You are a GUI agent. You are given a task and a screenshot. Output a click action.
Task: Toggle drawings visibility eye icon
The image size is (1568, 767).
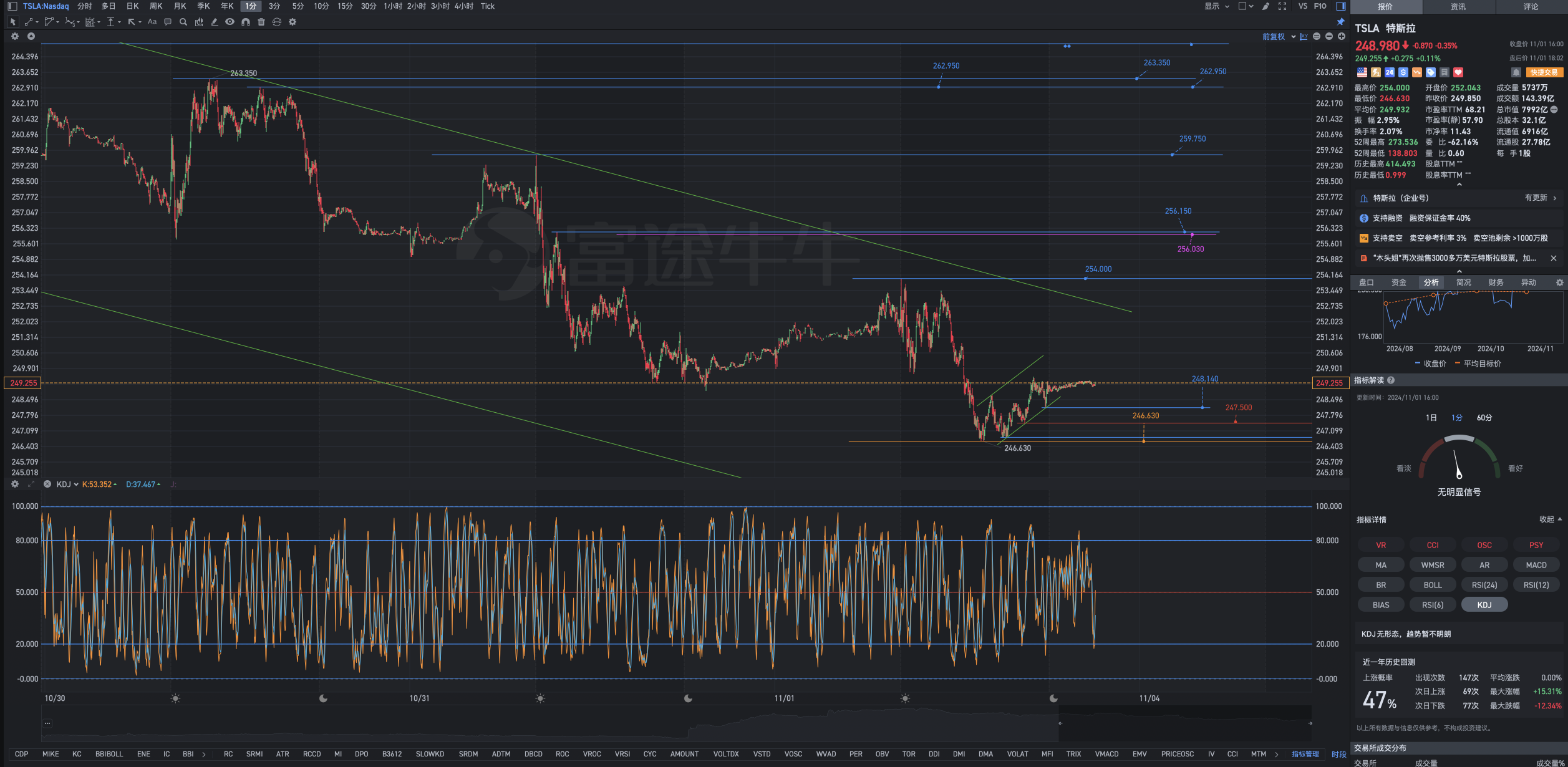[x=230, y=22]
